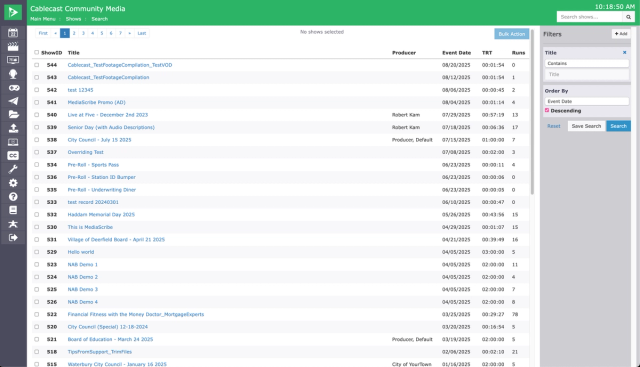The image size is (640, 367).
Task: Click the headset sidebar icon
Action: tap(13, 74)
